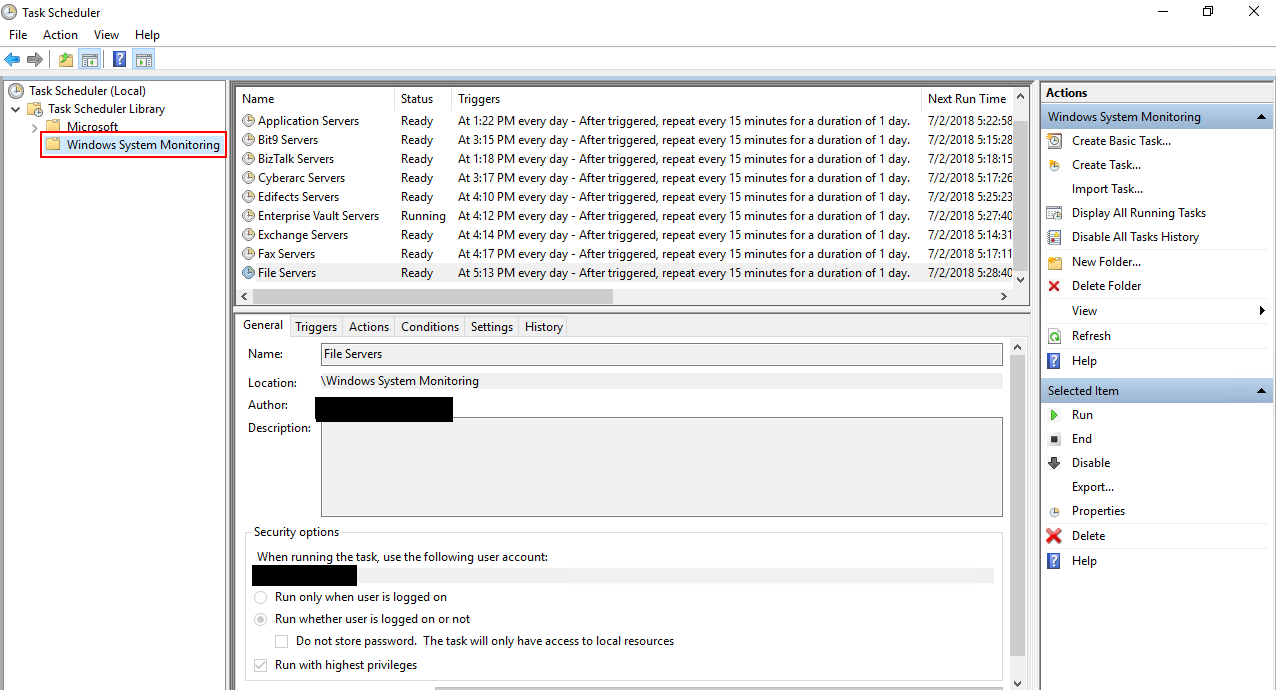Image resolution: width=1276 pixels, height=690 pixels.
Task: Collapse the Task Scheduler Library node
Action: 15,108
